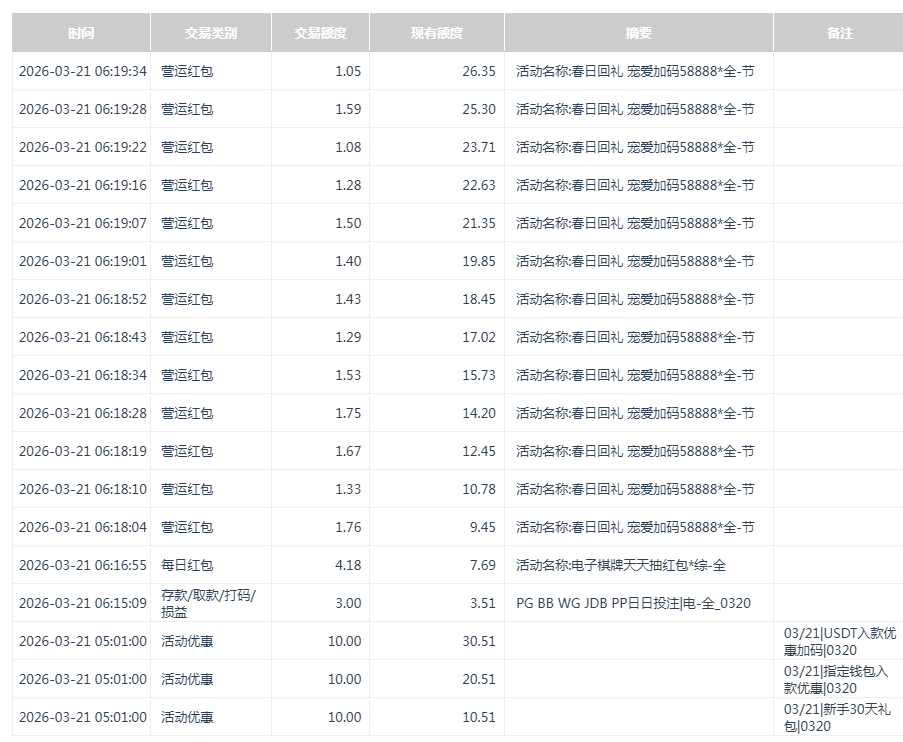
Task: Click the amount 4.18 cell
Action: click(346, 565)
